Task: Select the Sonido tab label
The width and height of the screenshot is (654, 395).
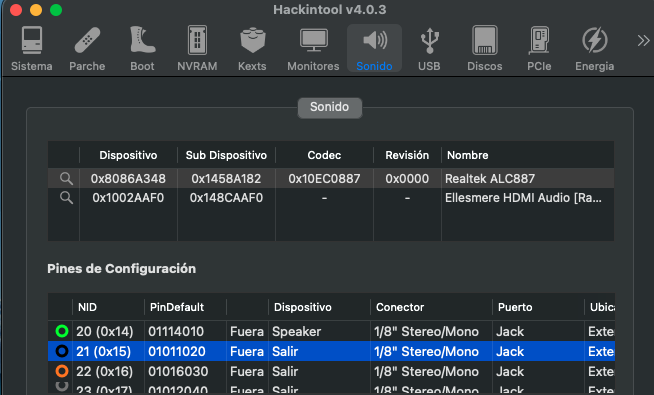Action: pos(330,107)
